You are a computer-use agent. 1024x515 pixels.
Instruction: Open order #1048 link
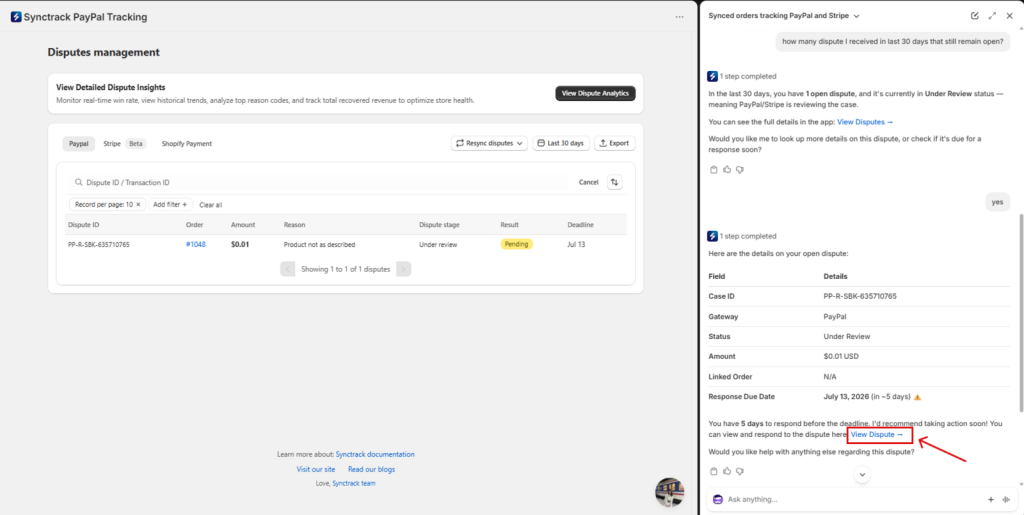(195, 244)
